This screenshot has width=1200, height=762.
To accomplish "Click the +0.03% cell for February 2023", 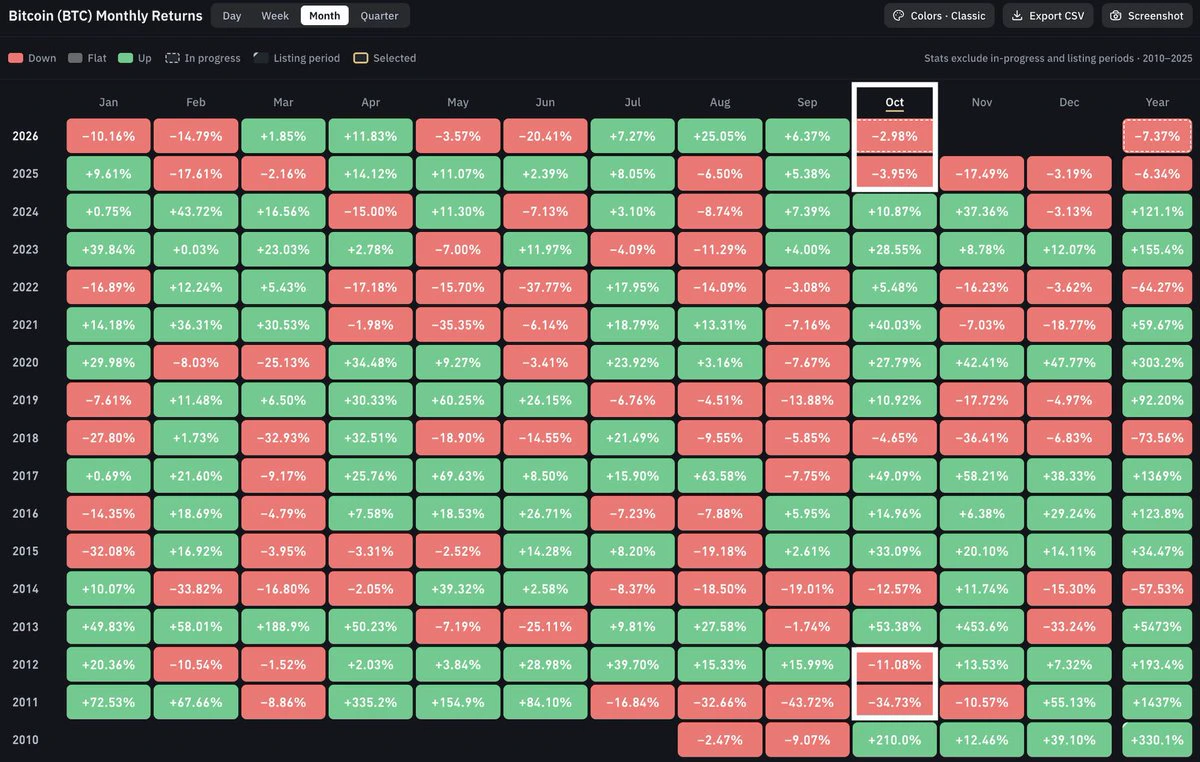I will [x=196, y=249].
